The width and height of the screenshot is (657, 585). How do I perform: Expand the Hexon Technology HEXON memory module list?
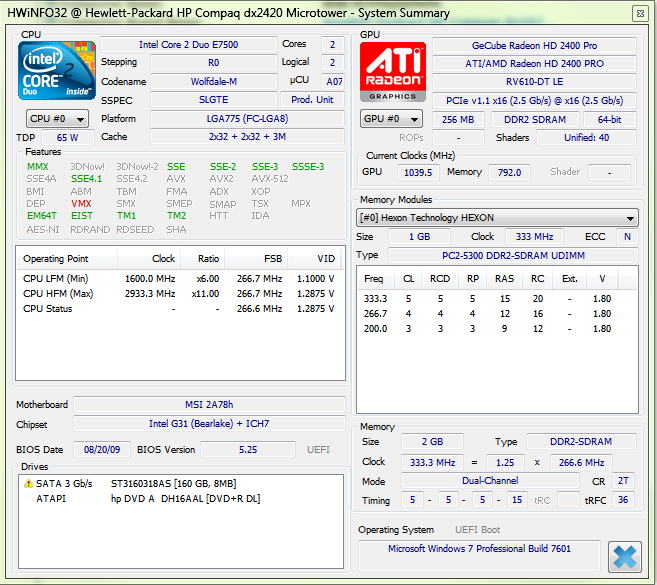(497, 218)
